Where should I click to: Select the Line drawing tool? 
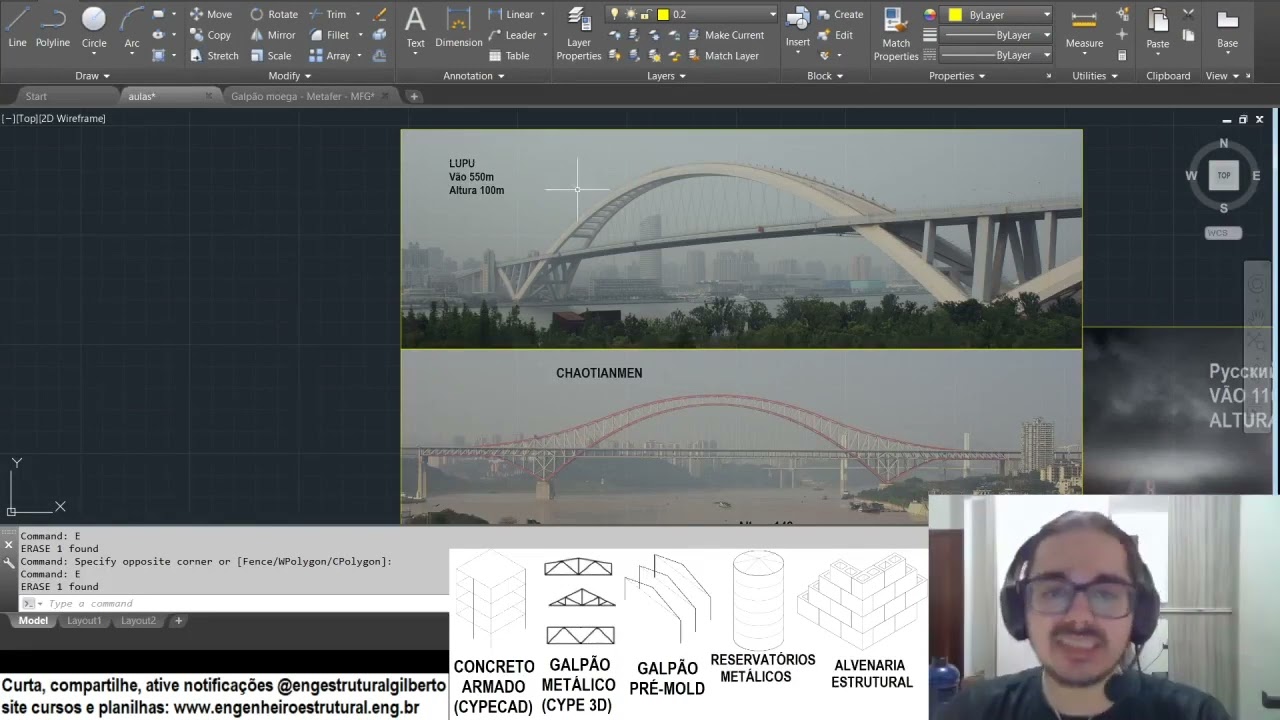[x=17, y=27]
